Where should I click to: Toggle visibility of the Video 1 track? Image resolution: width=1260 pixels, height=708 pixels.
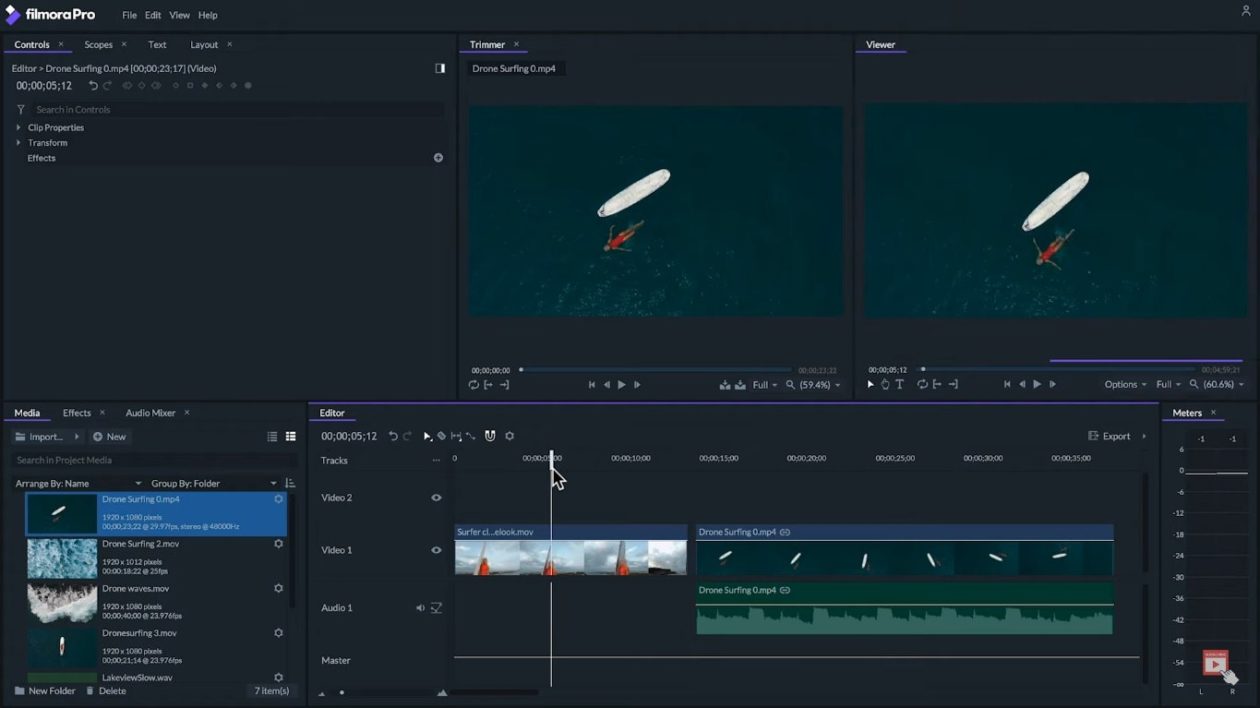(436, 550)
